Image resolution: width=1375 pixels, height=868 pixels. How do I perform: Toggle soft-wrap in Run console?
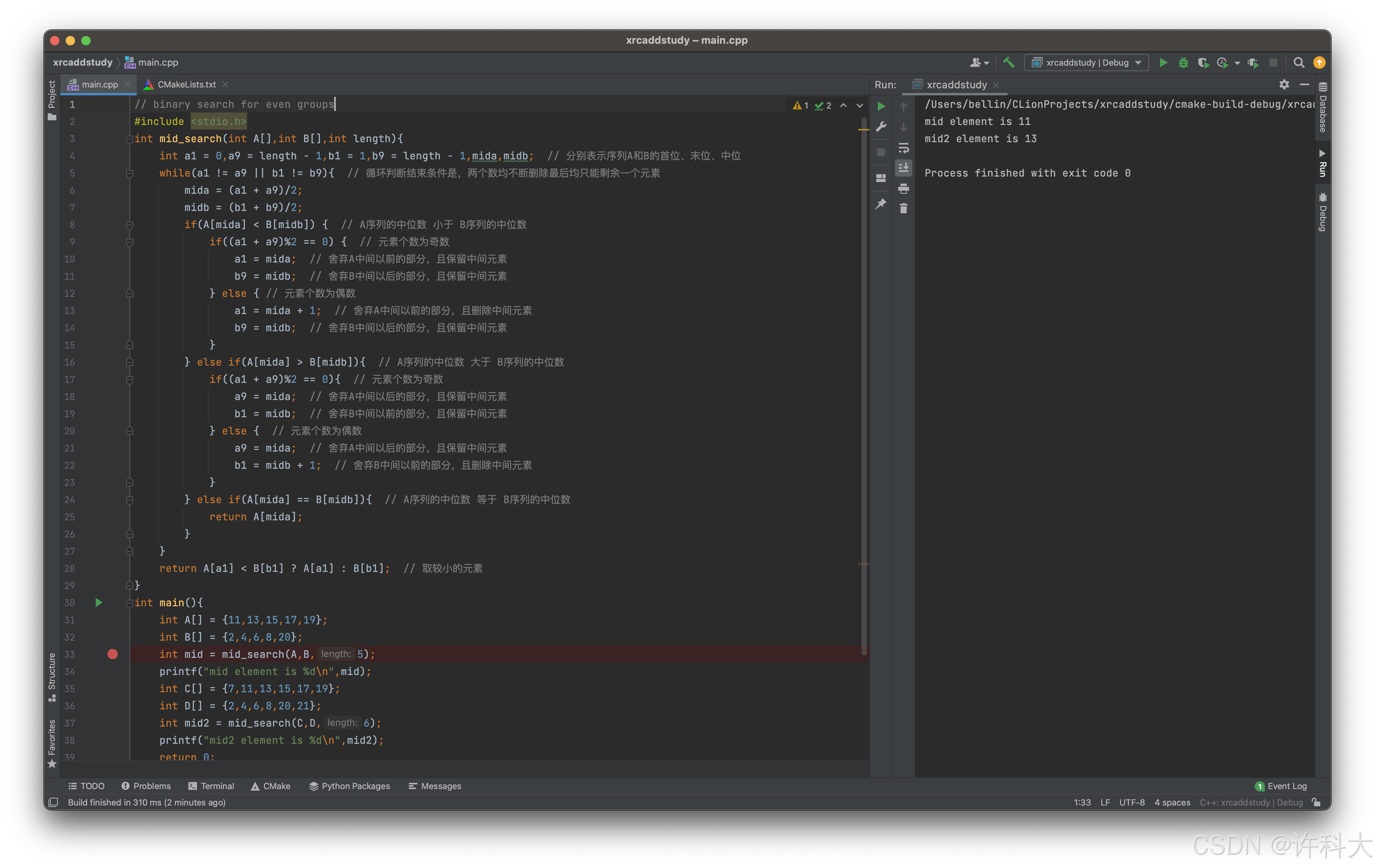click(x=903, y=148)
